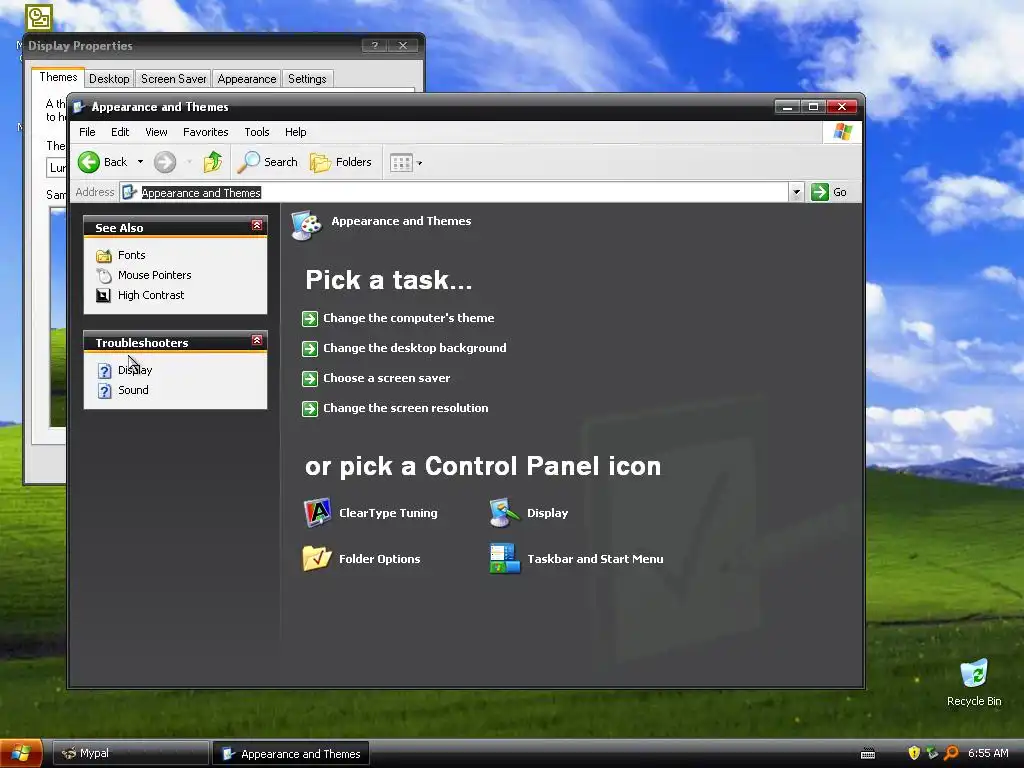
Task: Expand the Address bar dropdown arrow
Action: coord(796,192)
